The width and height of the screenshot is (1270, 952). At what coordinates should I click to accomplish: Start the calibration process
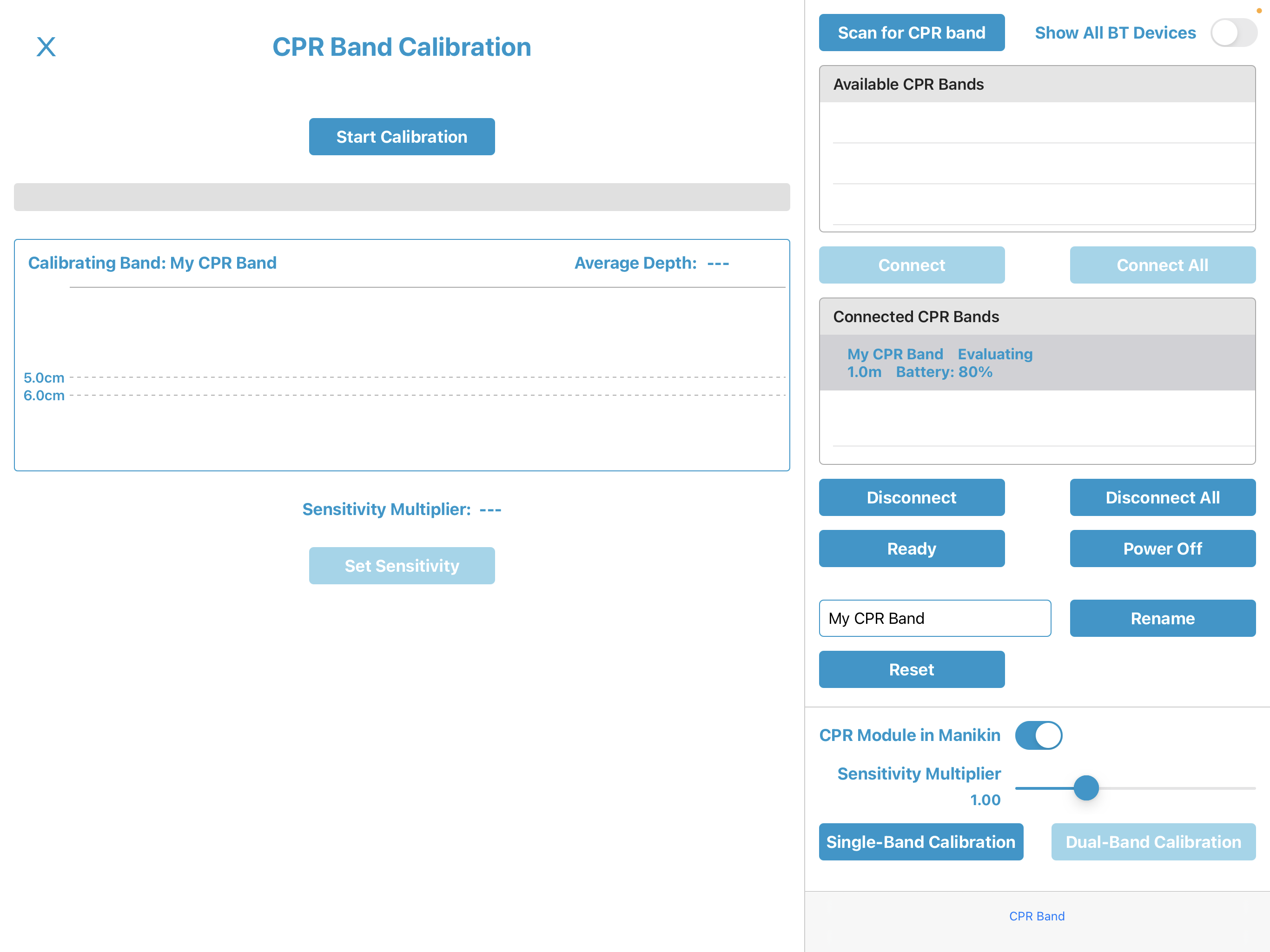click(x=401, y=137)
